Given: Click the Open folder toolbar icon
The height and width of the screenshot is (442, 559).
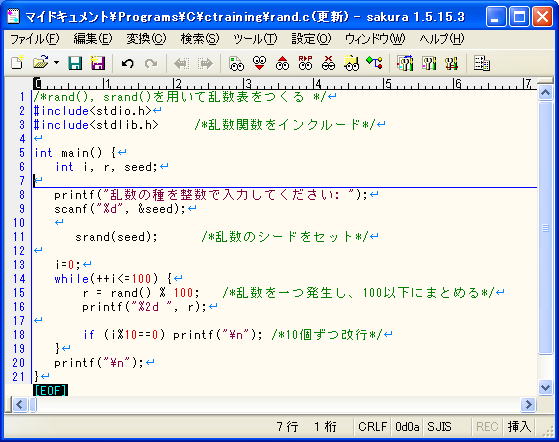Looking at the screenshot, I should (41, 63).
